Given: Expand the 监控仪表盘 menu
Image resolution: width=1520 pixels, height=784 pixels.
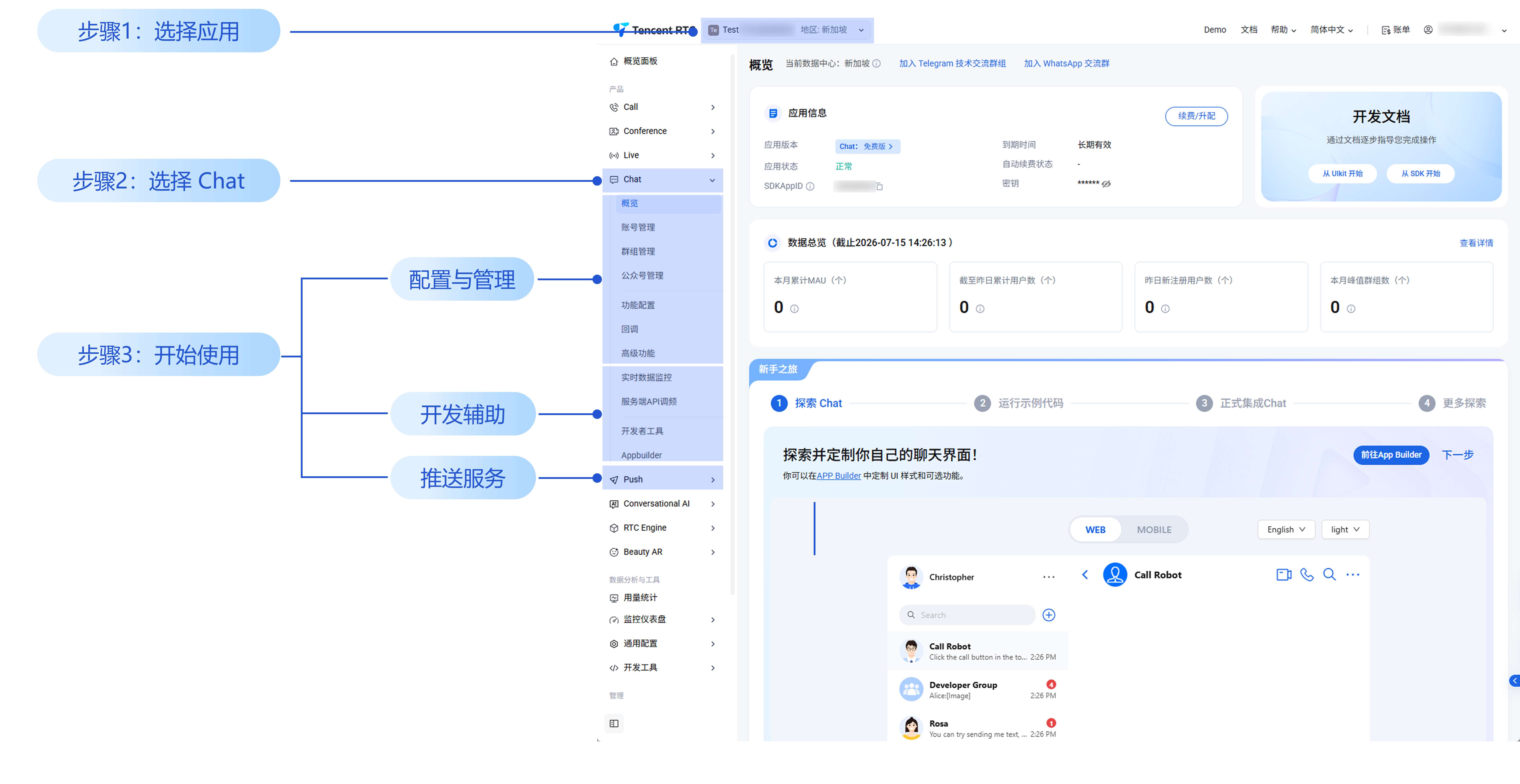Looking at the screenshot, I should (x=663, y=619).
